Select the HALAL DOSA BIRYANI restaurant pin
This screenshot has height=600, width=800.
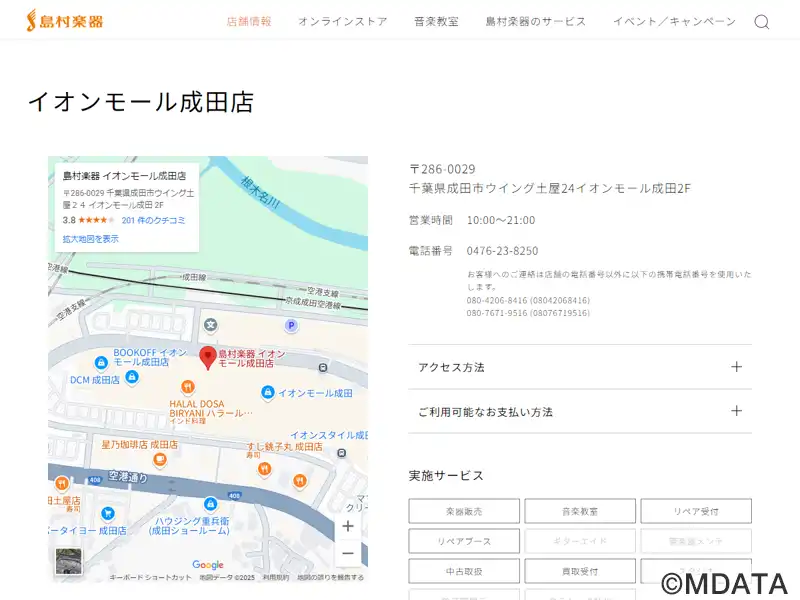pos(188,387)
